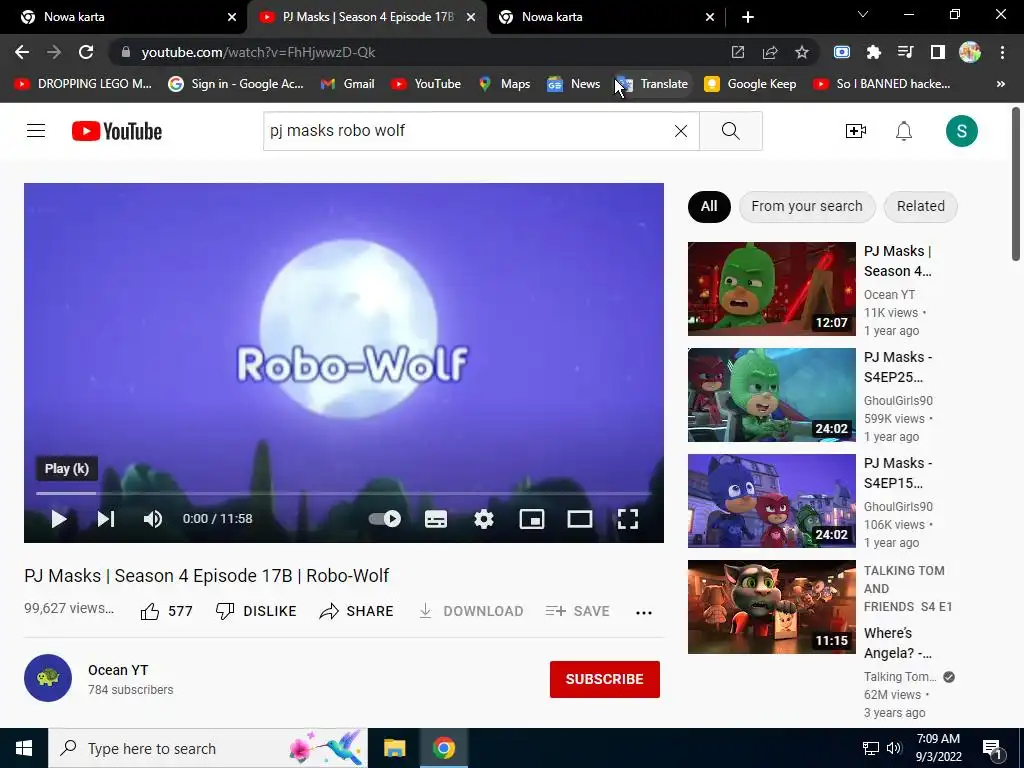Click the DOWNLOAD button

471,611
